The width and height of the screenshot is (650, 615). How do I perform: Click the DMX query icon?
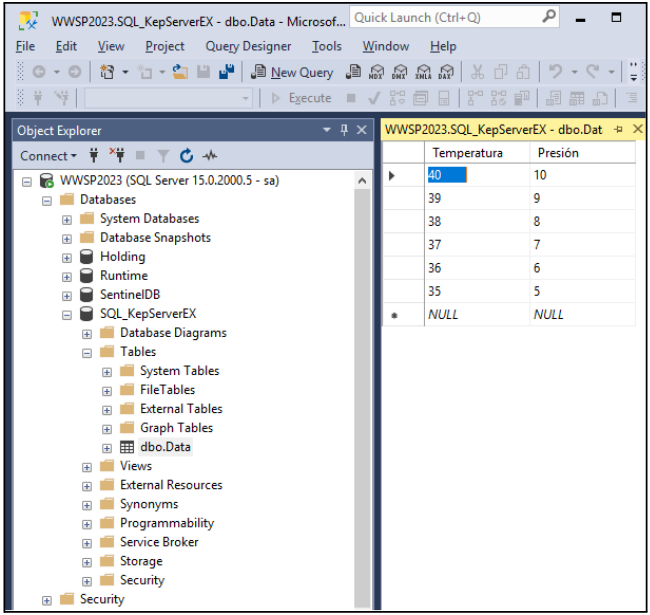(400, 72)
